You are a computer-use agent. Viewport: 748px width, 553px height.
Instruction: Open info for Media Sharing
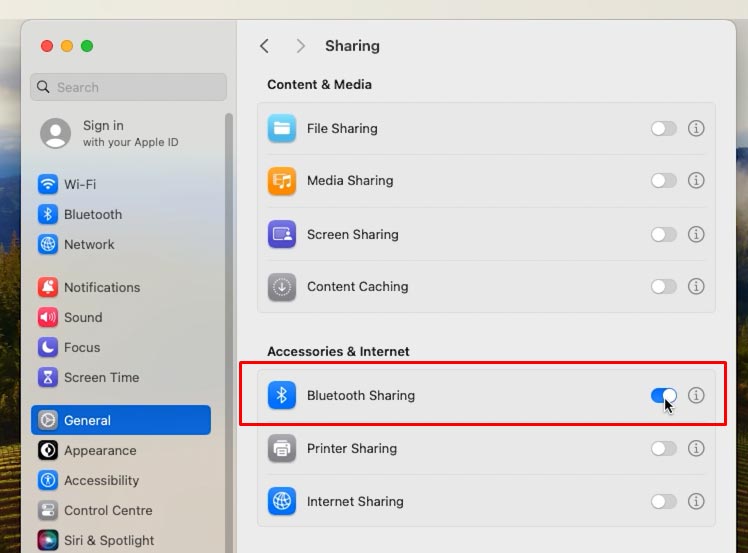696,180
